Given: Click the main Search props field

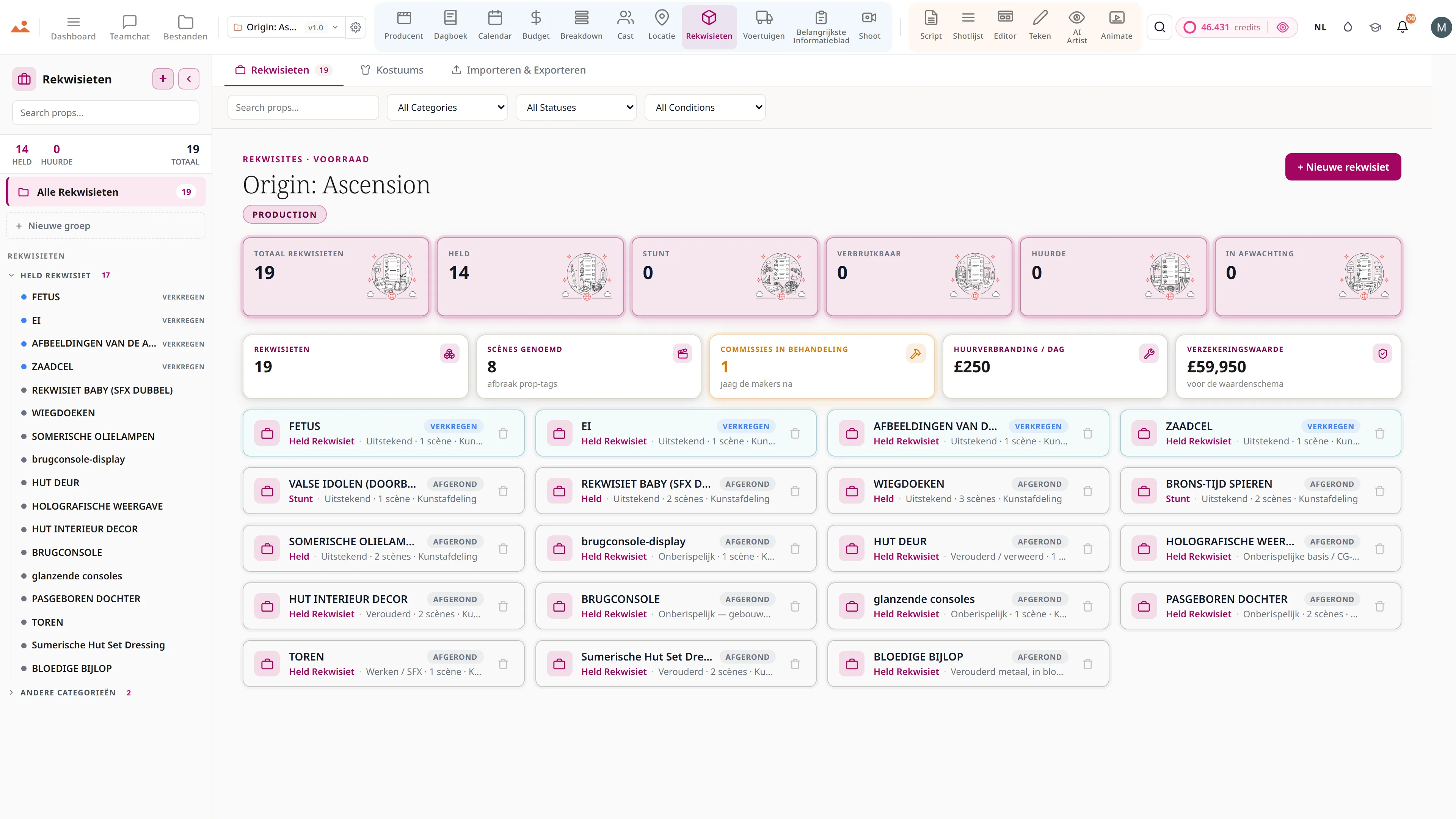Looking at the screenshot, I should coord(303,107).
